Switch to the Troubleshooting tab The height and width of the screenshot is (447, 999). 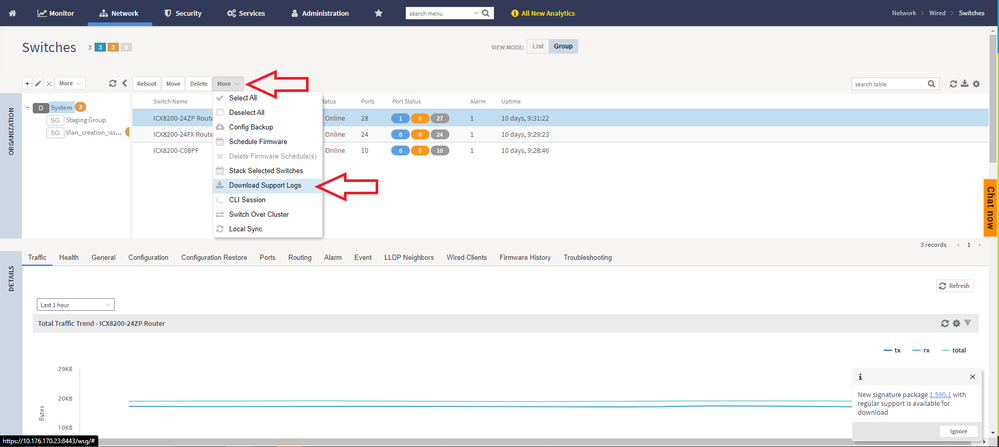(587, 257)
